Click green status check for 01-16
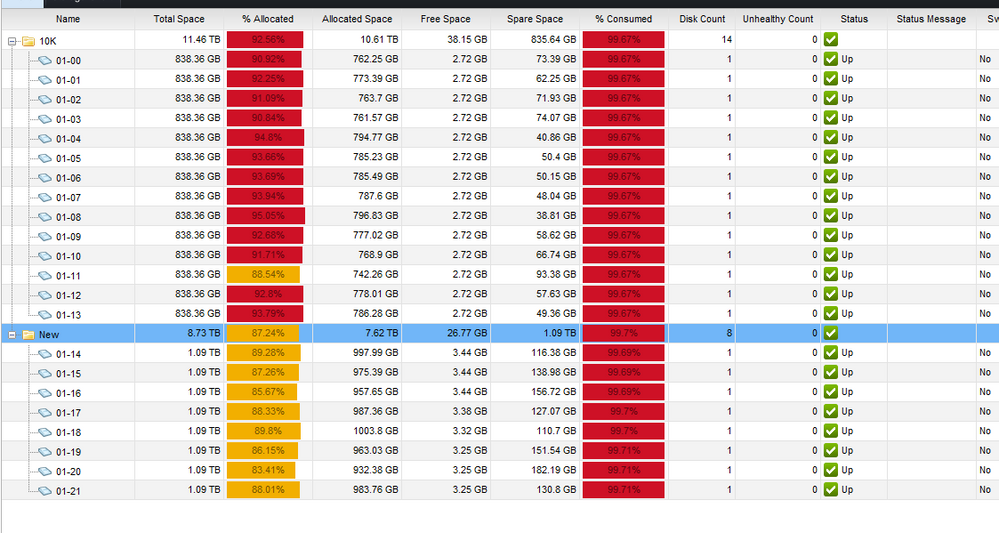 tap(830, 392)
